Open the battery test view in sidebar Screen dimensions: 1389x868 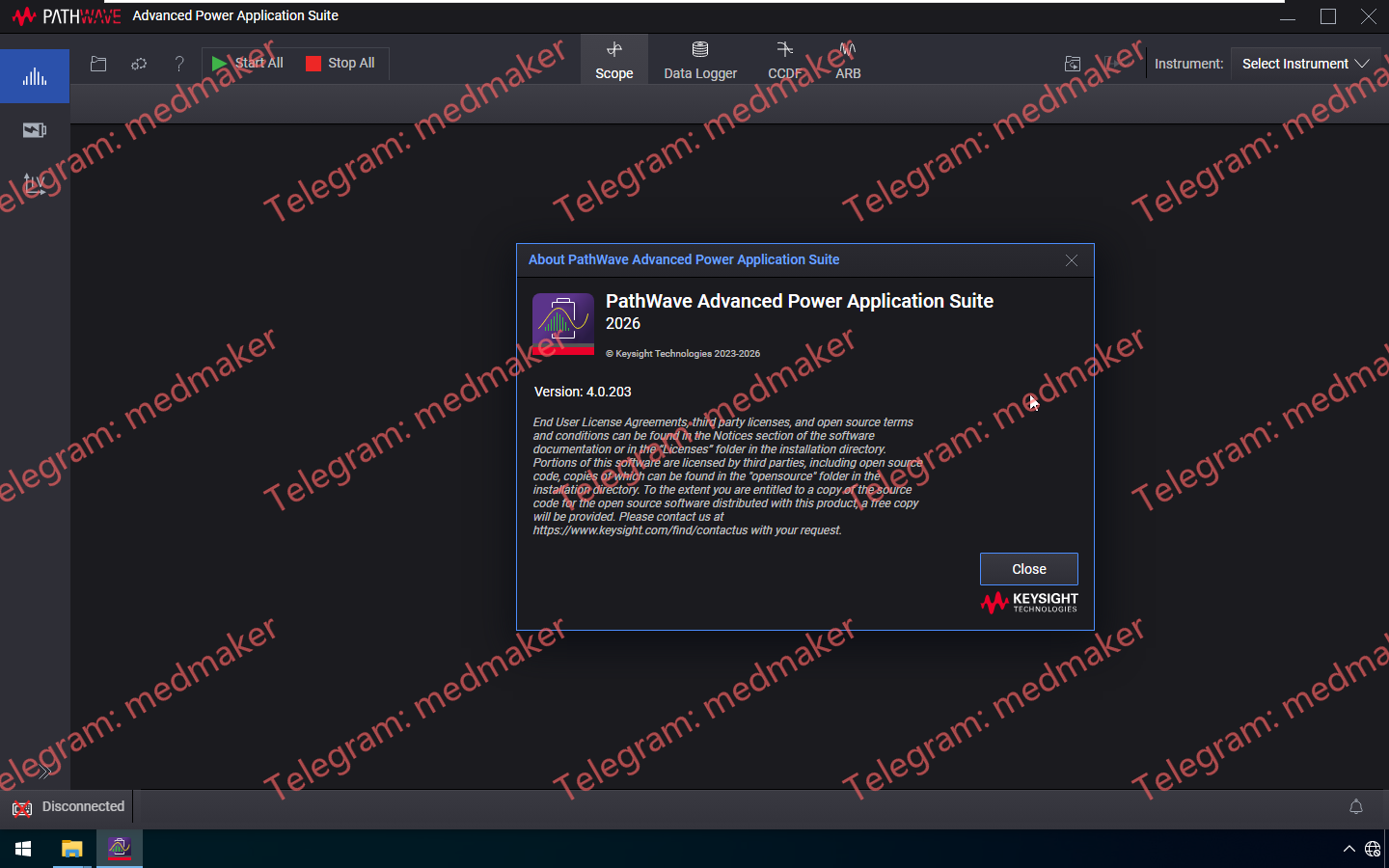point(35,130)
